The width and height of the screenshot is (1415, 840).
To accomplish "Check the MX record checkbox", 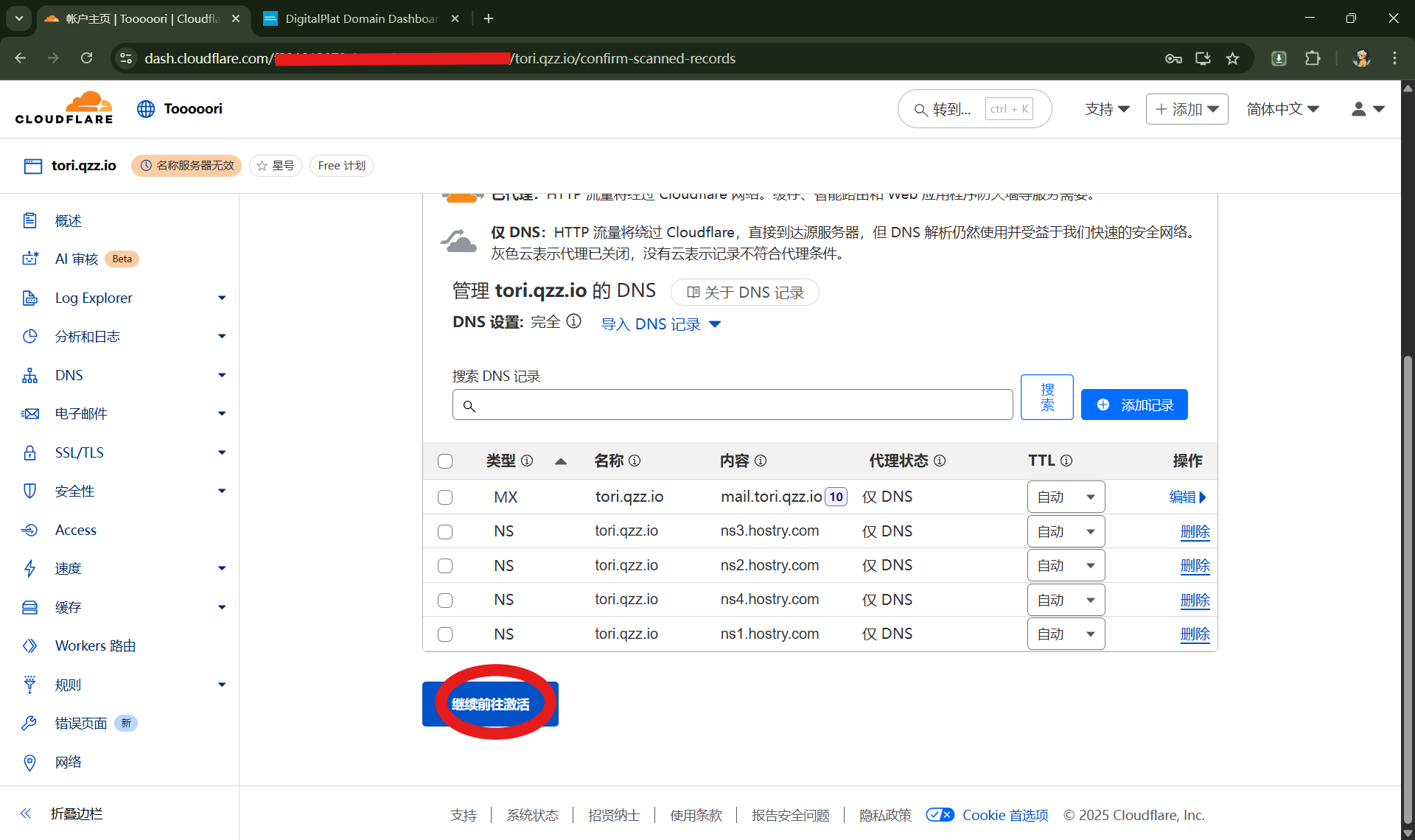I will (445, 497).
